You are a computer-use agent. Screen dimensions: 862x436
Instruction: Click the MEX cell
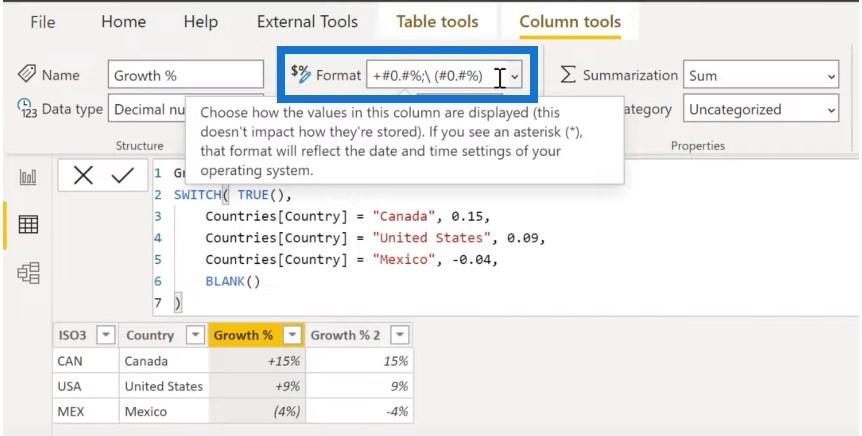click(x=86, y=411)
